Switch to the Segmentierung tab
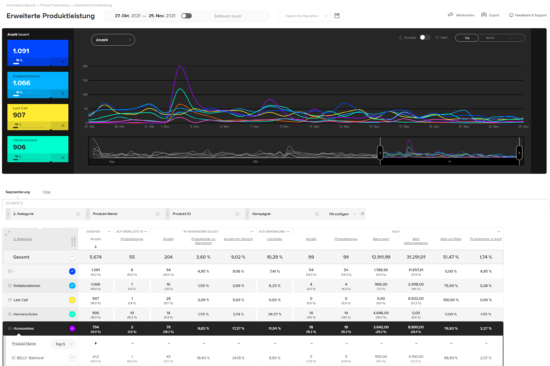Image resolution: width=550 pixels, height=366 pixels. click(18, 192)
